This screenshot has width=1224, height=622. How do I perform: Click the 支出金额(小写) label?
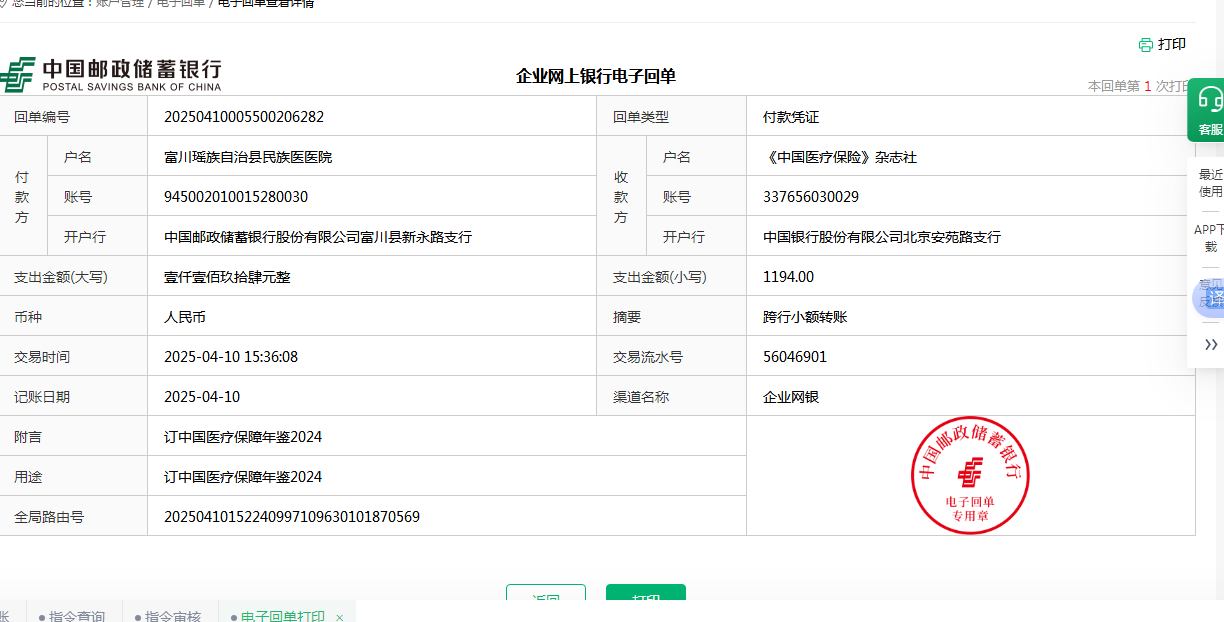coord(660,277)
